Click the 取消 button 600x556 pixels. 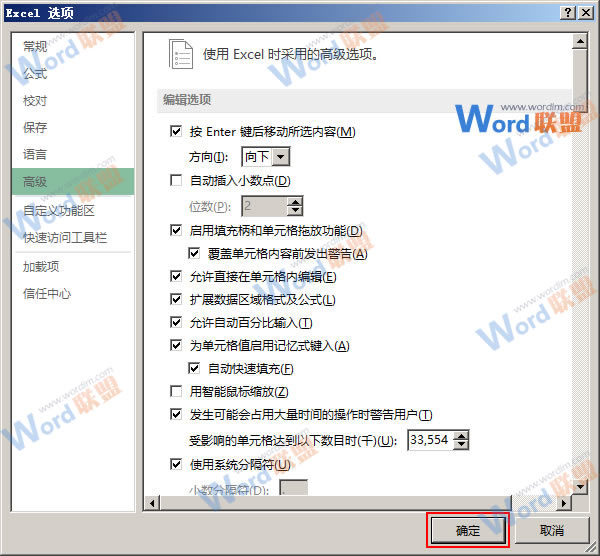click(551, 530)
